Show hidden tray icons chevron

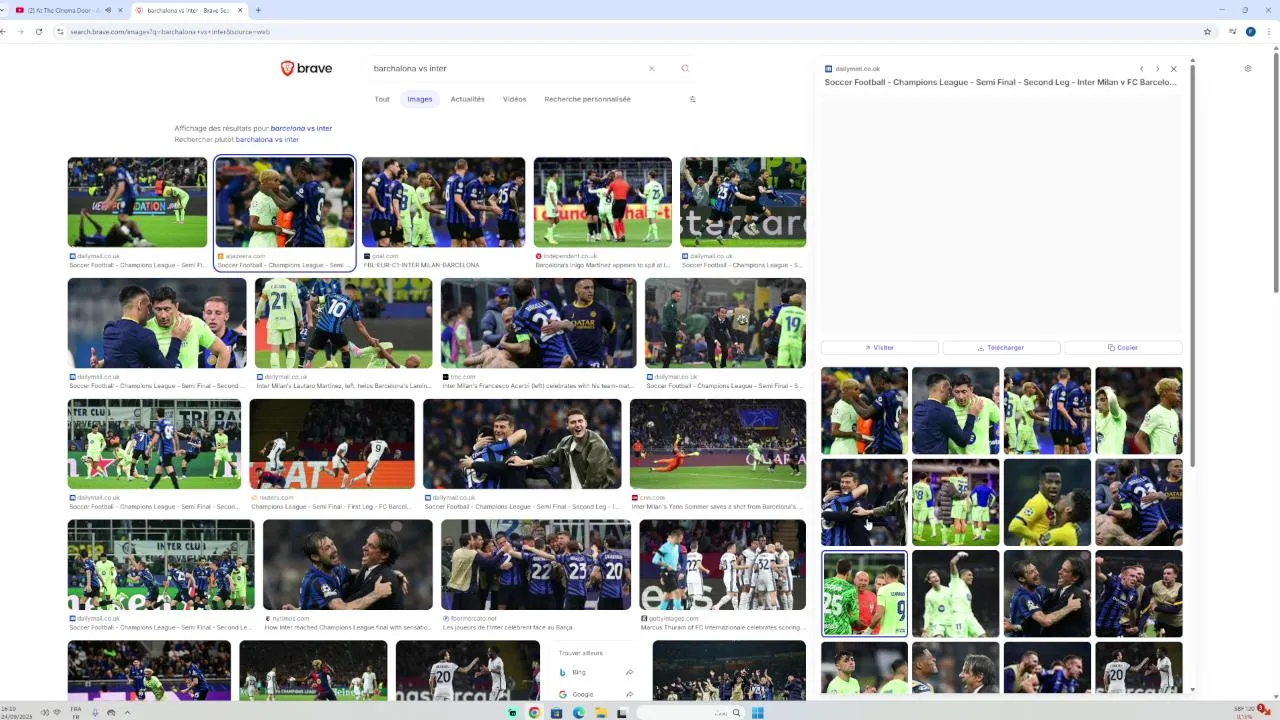coord(127,713)
